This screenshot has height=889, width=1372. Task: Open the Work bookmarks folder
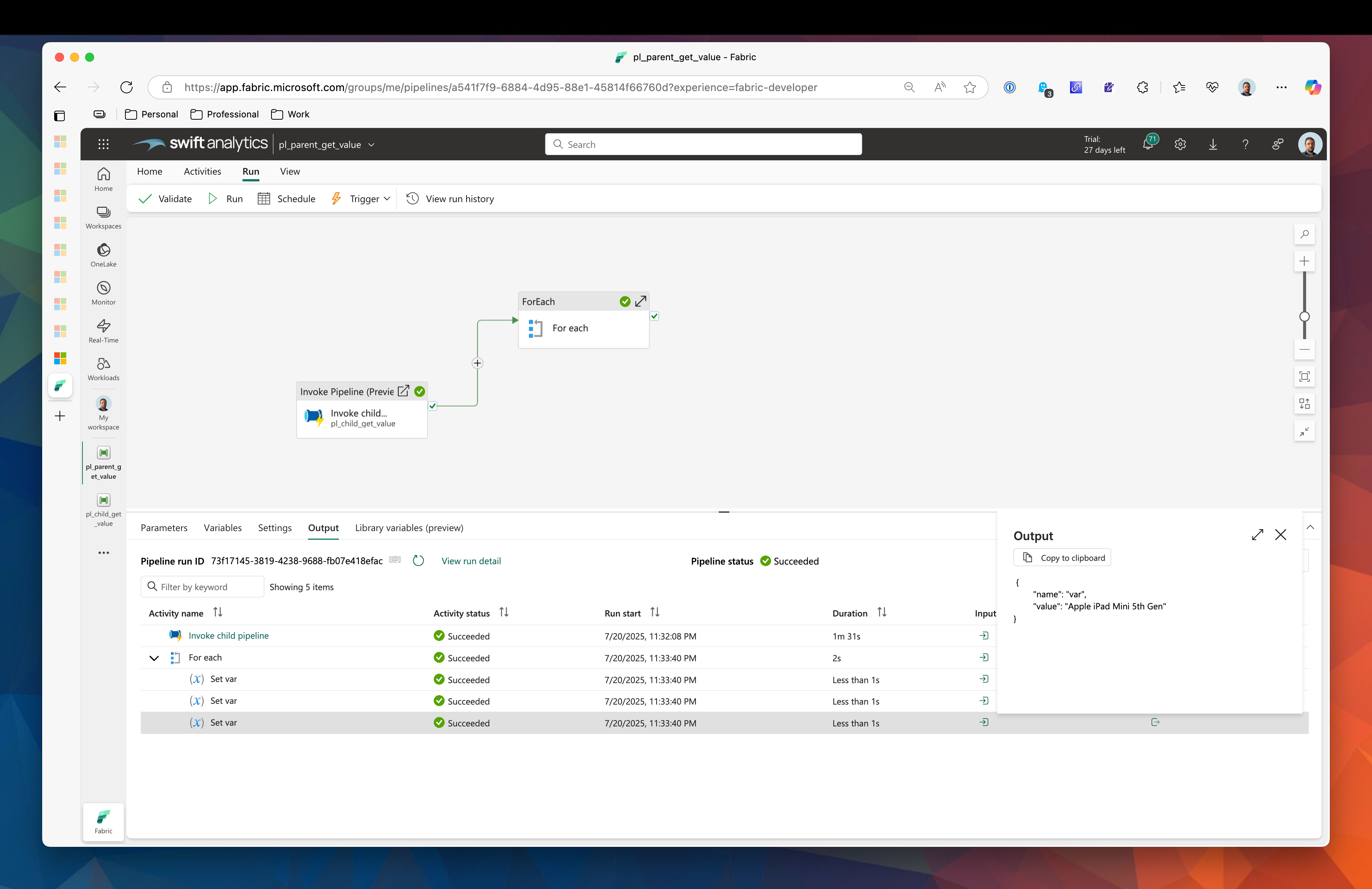[290, 114]
